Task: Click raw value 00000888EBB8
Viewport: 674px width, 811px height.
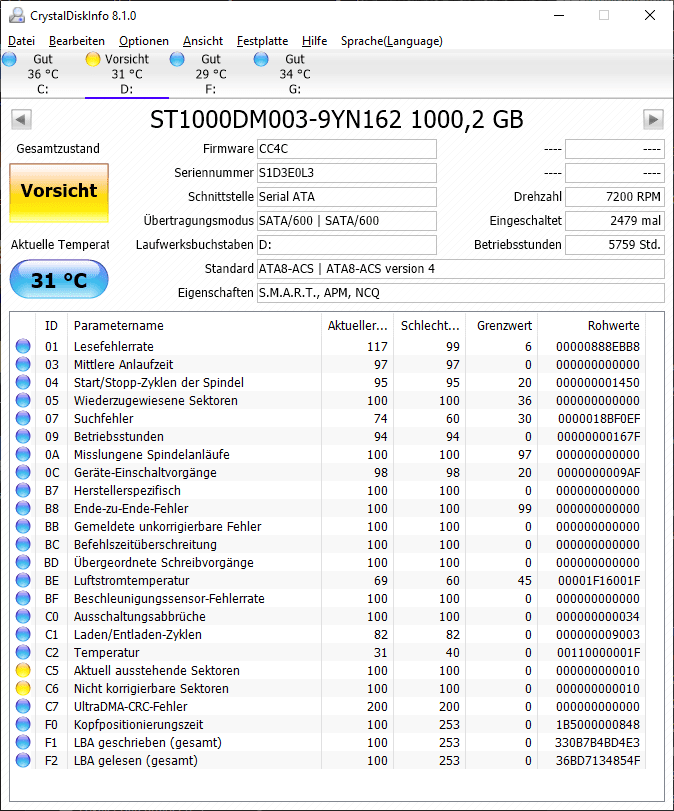Action: click(x=598, y=347)
